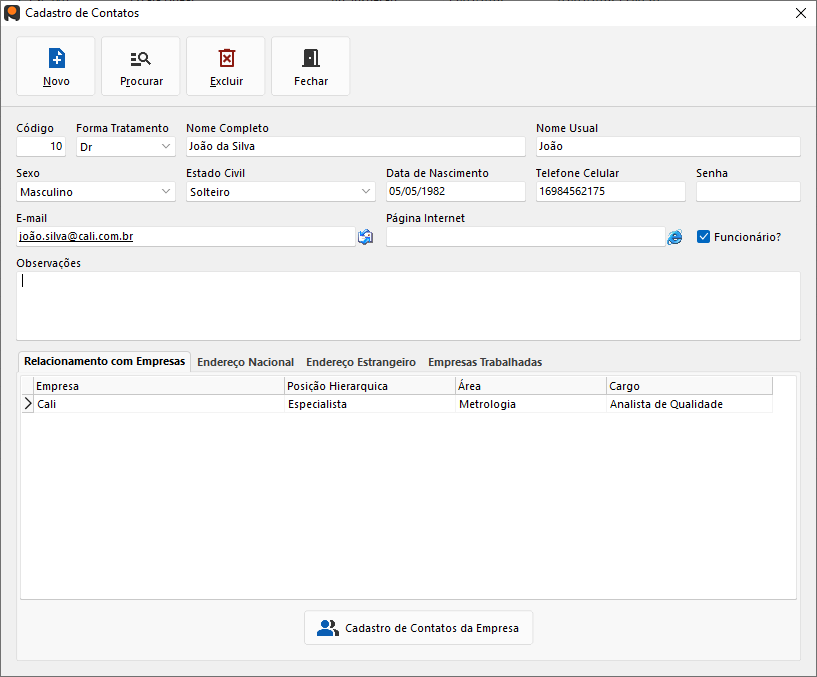Open the Endereço Estrangeiro tab
The image size is (817, 677).
point(361,362)
